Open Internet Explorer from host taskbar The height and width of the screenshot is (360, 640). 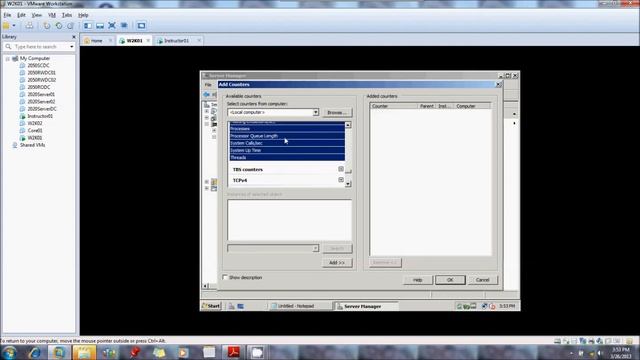point(34,352)
